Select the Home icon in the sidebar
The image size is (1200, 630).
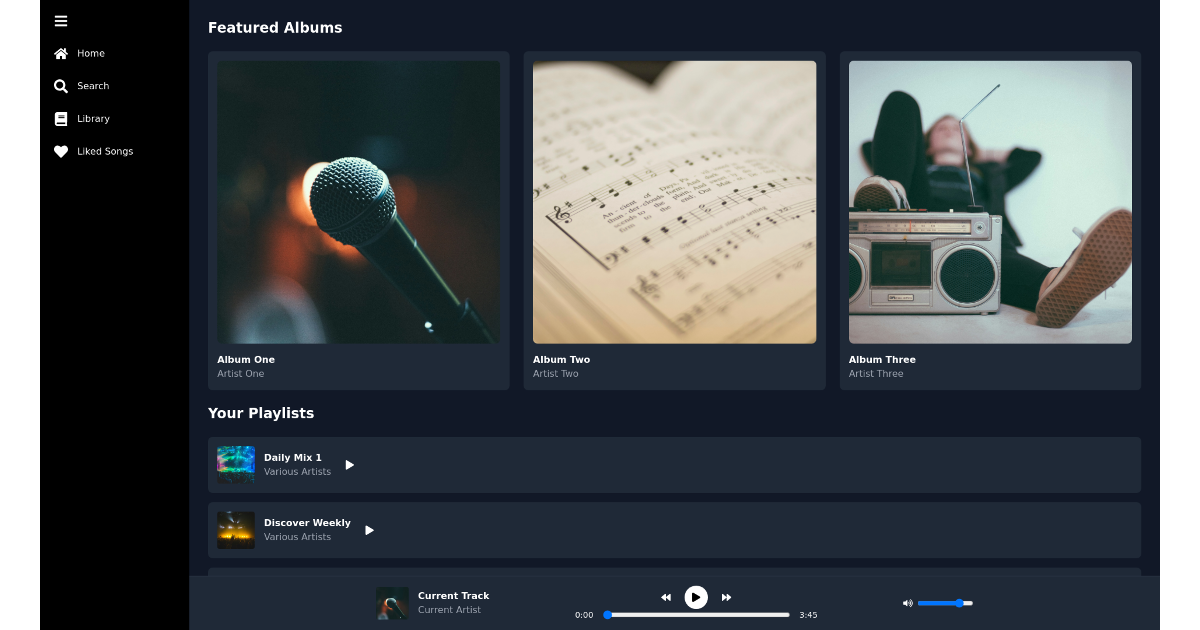click(61, 53)
